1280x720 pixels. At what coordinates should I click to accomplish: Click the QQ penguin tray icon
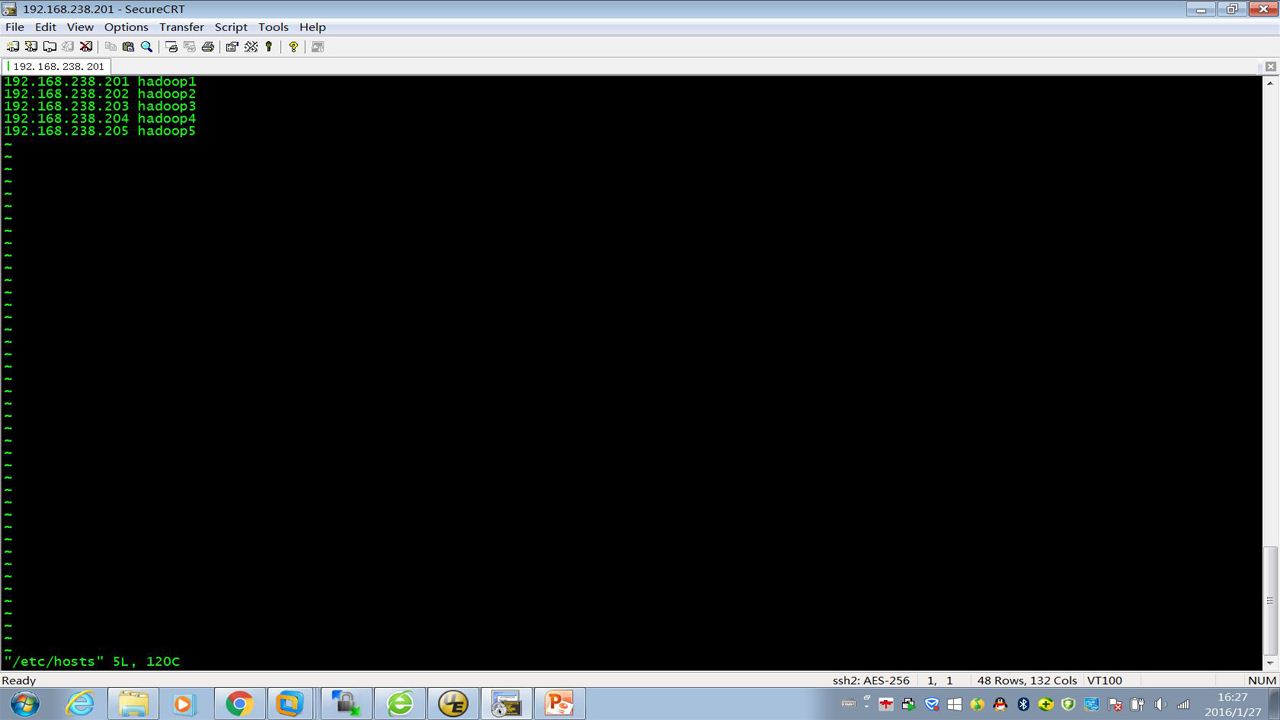click(x=1000, y=704)
